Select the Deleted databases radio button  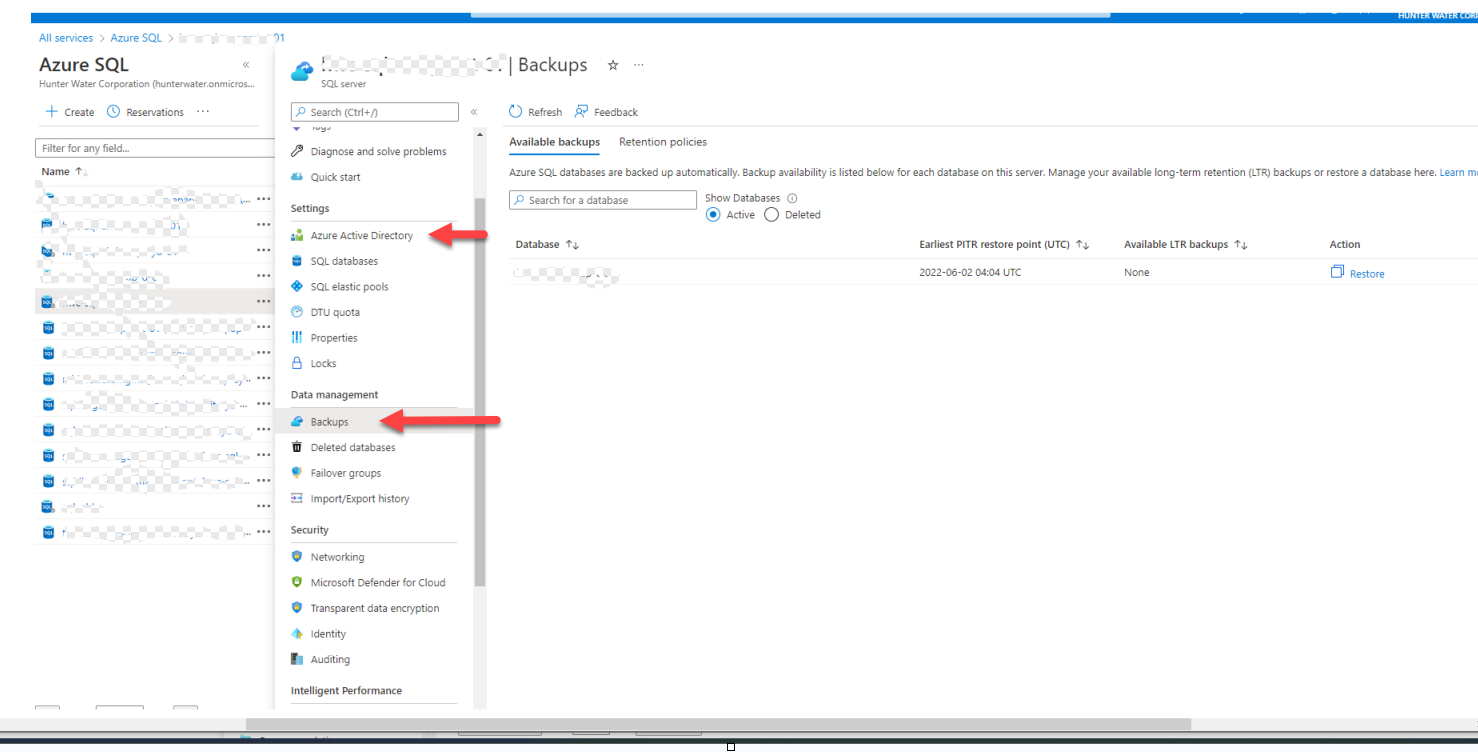click(771, 215)
